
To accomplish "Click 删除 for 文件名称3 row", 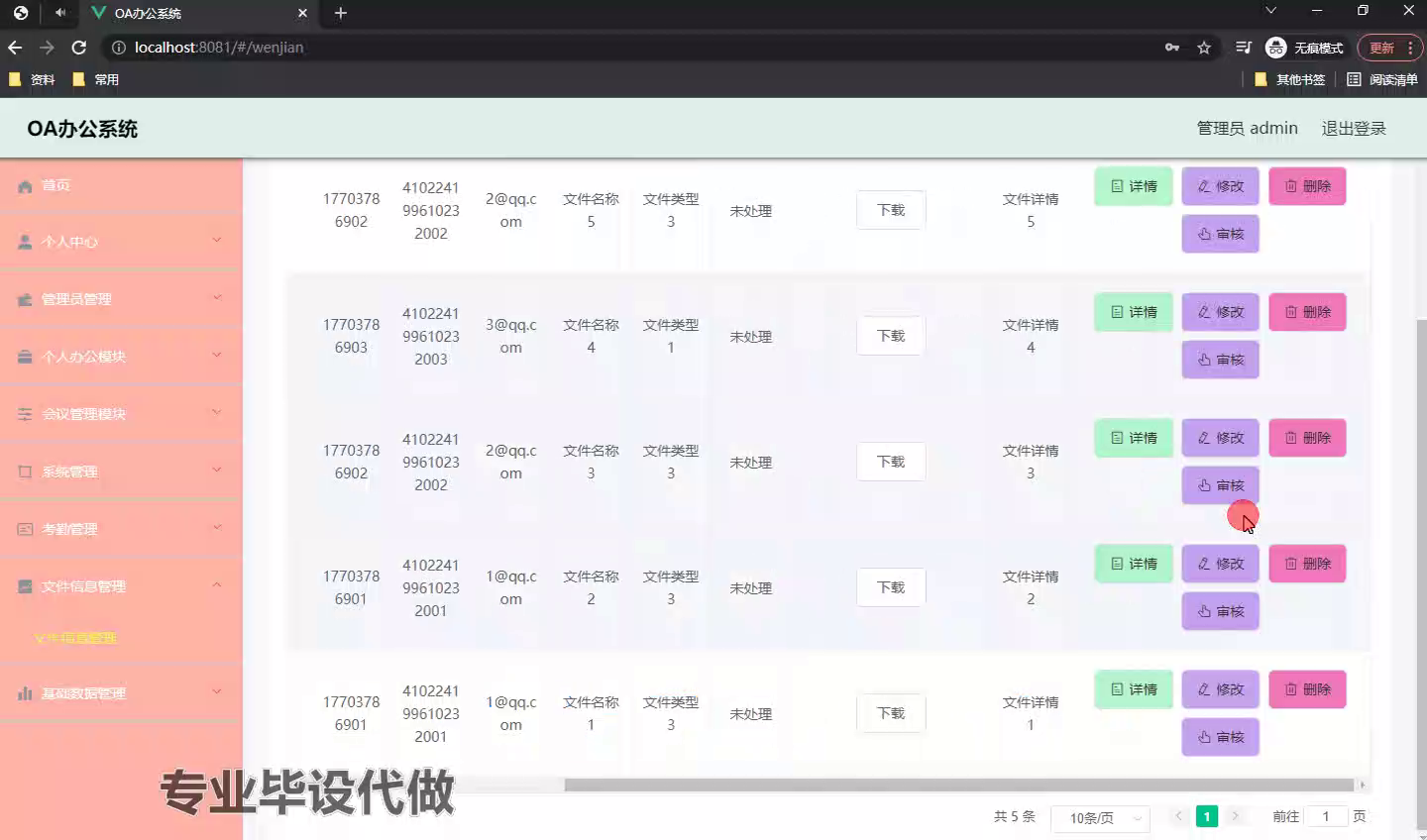I will (x=1307, y=438).
